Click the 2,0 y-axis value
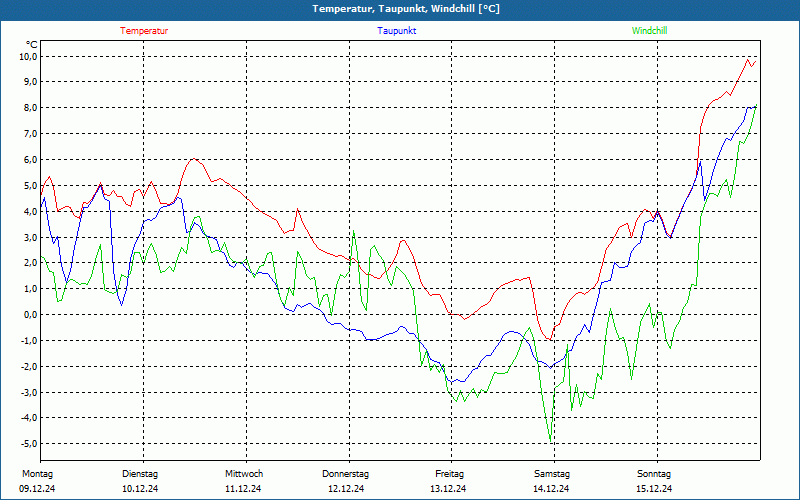The width and height of the screenshot is (800, 500). click(x=30, y=263)
